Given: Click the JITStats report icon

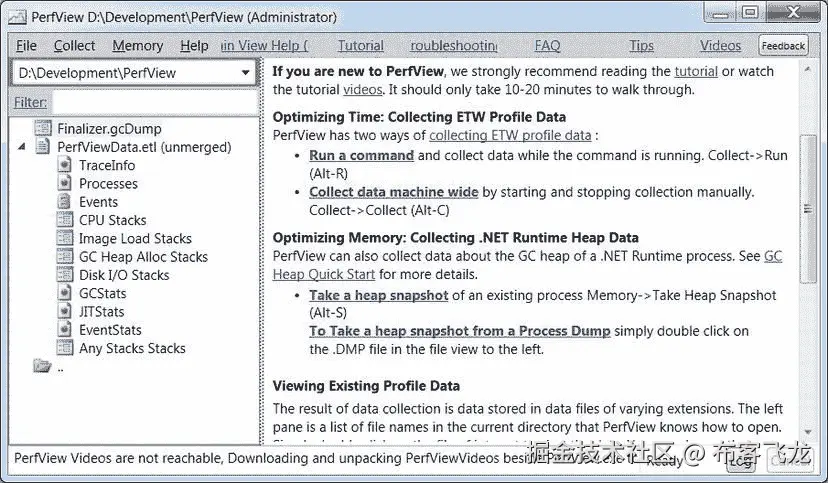Looking at the screenshot, I should click(x=65, y=312).
